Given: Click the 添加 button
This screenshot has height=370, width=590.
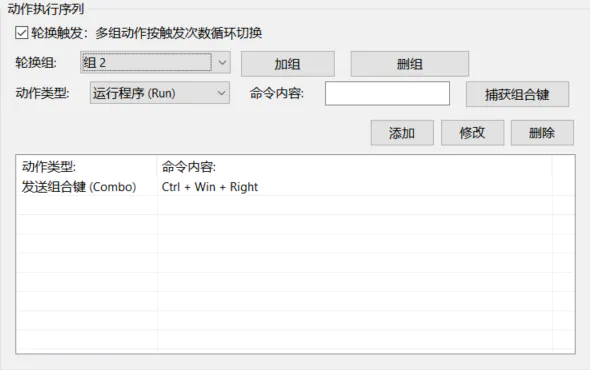Looking at the screenshot, I should tap(402, 133).
